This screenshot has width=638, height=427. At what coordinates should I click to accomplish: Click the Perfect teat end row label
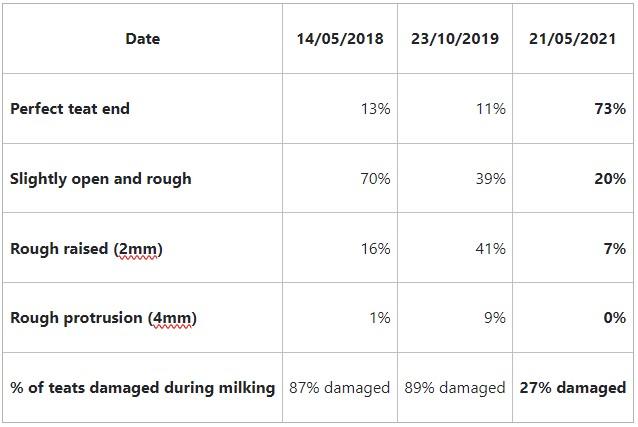[x=70, y=109]
